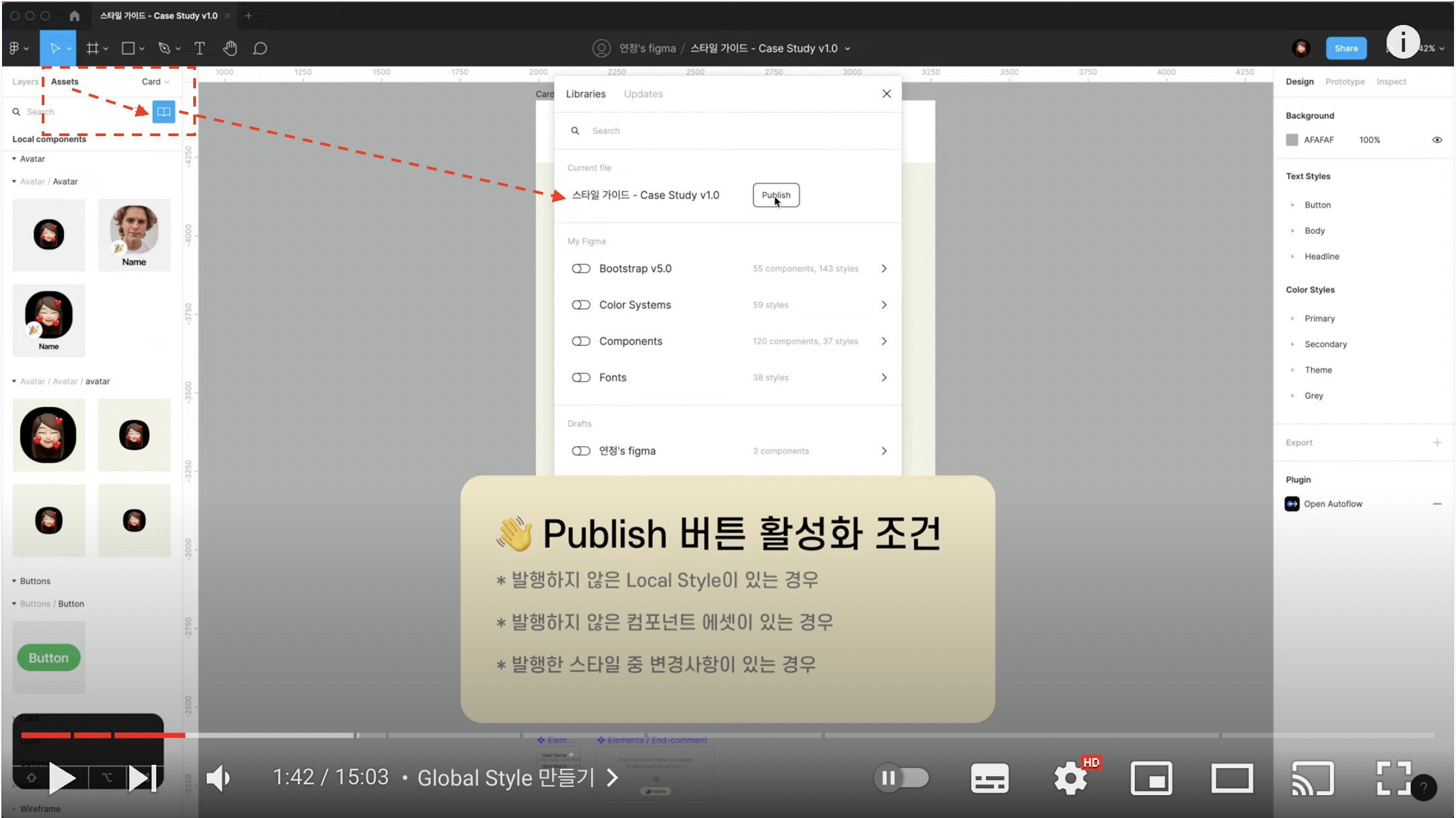1456x818 pixels.
Task: Click the 연정's figma breadcrumb link
Action: coord(647,49)
